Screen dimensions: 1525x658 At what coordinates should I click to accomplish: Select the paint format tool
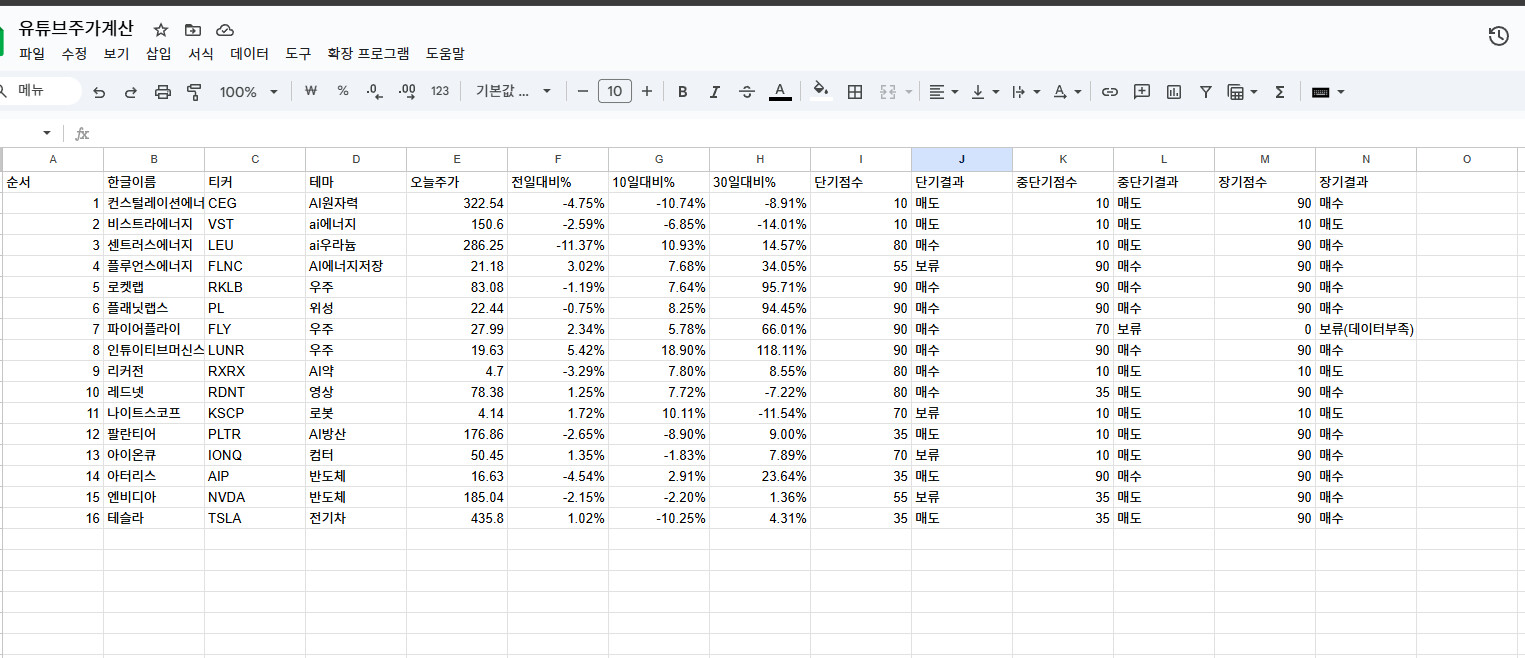(194, 92)
